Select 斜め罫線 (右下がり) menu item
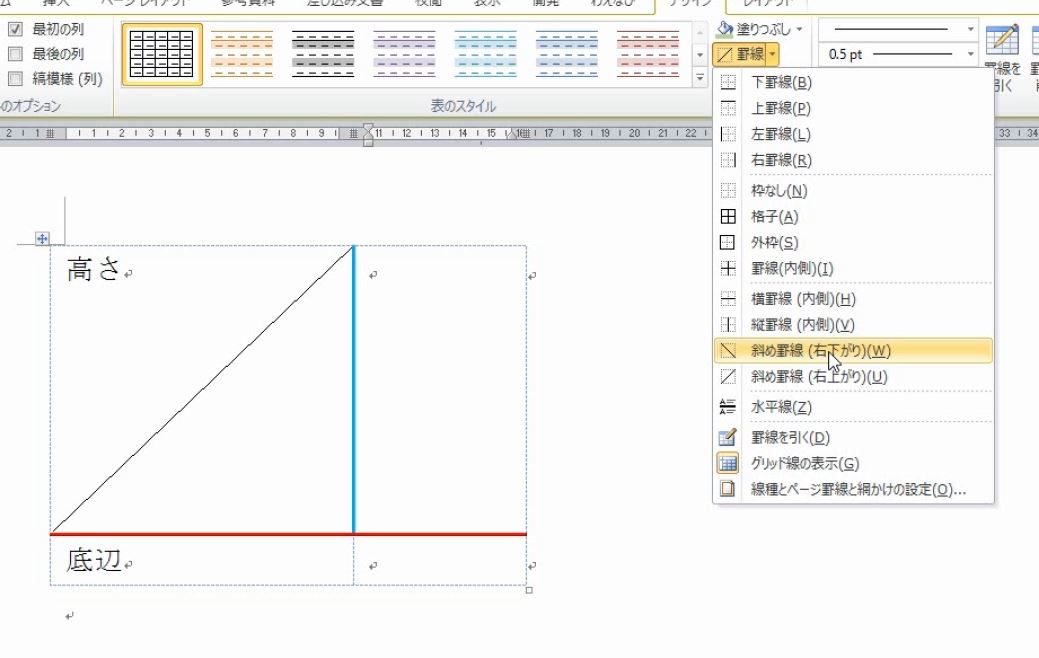Screen dimensions: 1039x658 pyautogui.click(x=820, y=351)
